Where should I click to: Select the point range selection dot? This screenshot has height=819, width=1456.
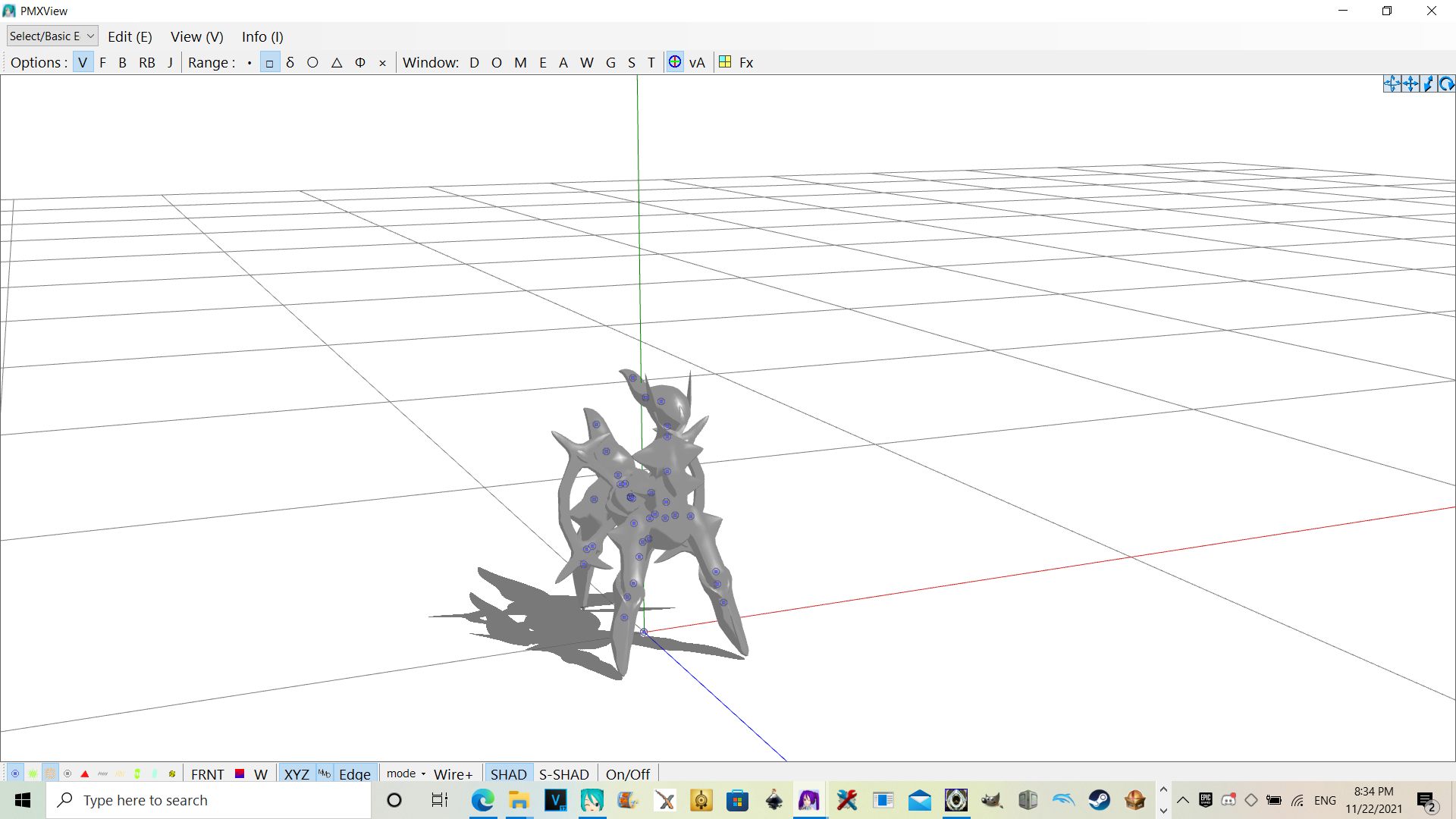(249, 63)
